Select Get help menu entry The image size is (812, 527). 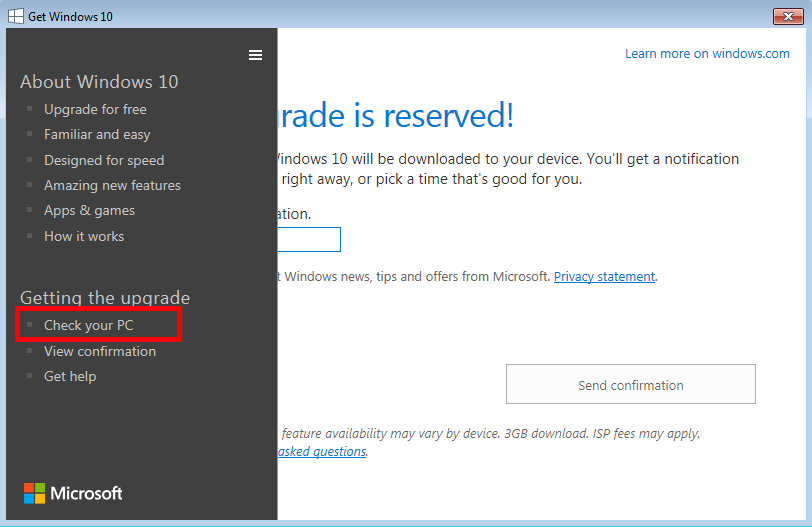(70, 376)
